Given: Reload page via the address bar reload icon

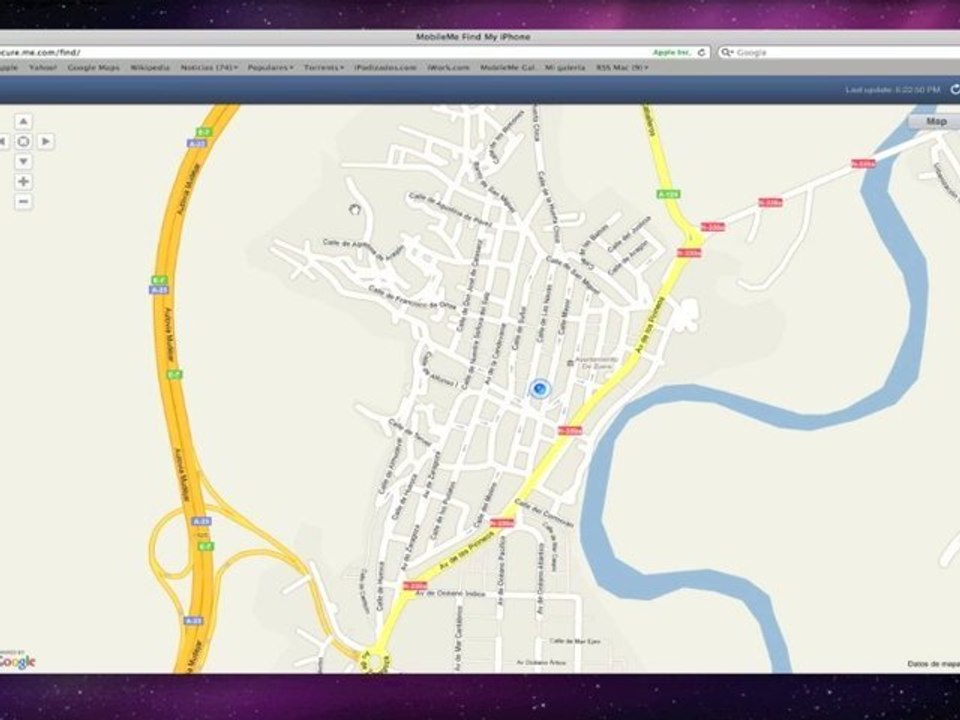Looking at the screenshot, I should [702, 53].
